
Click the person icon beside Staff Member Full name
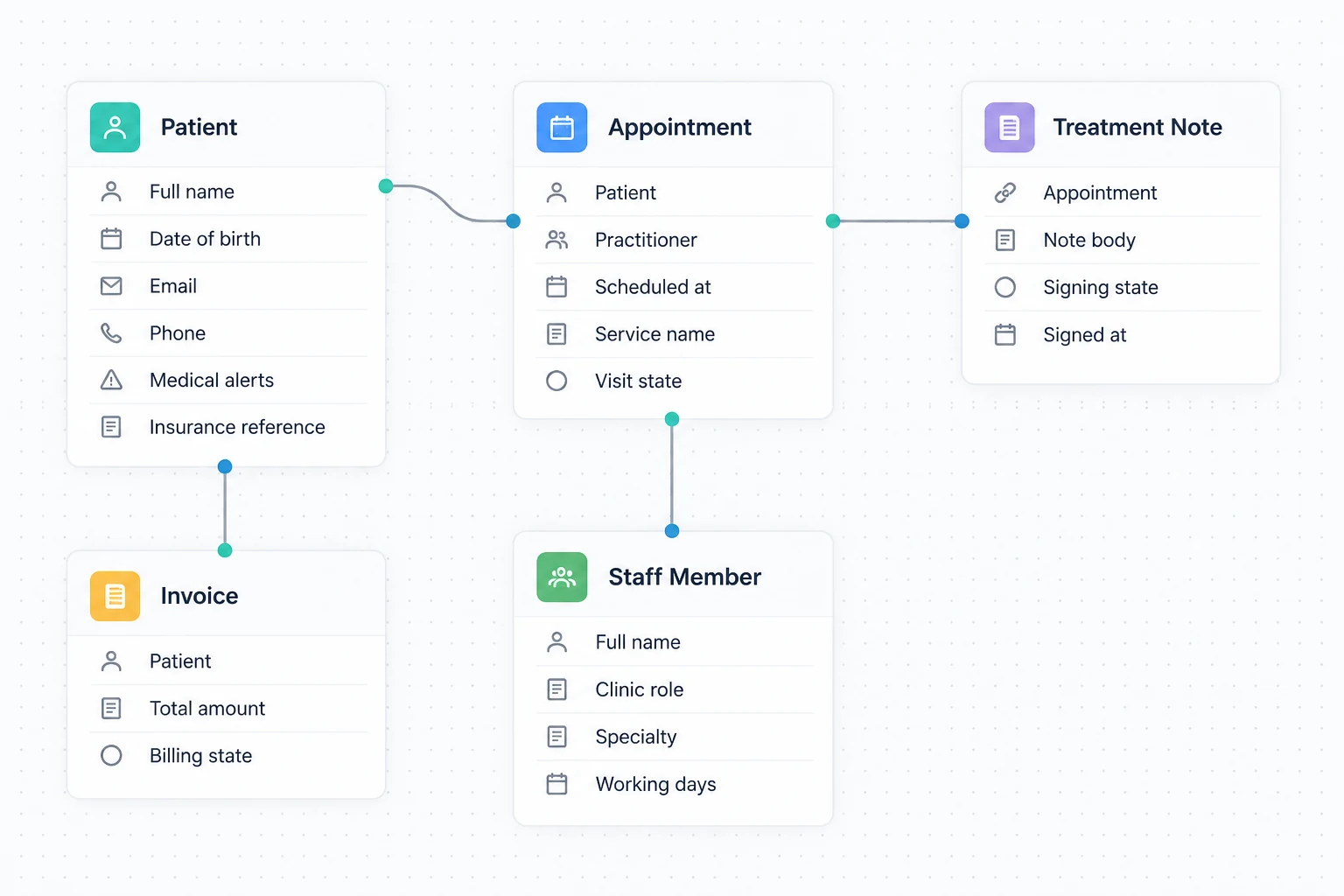pyautogui.click(x=556, y=642)
